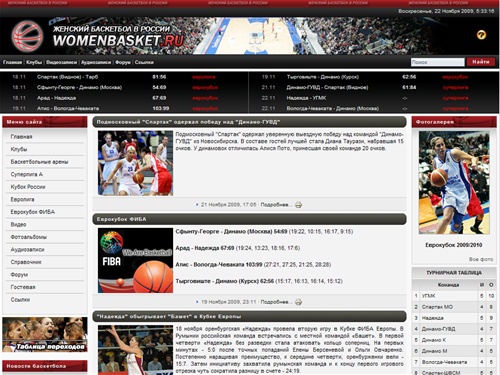Print the Spartak victory article

click(x=298, y=205)
